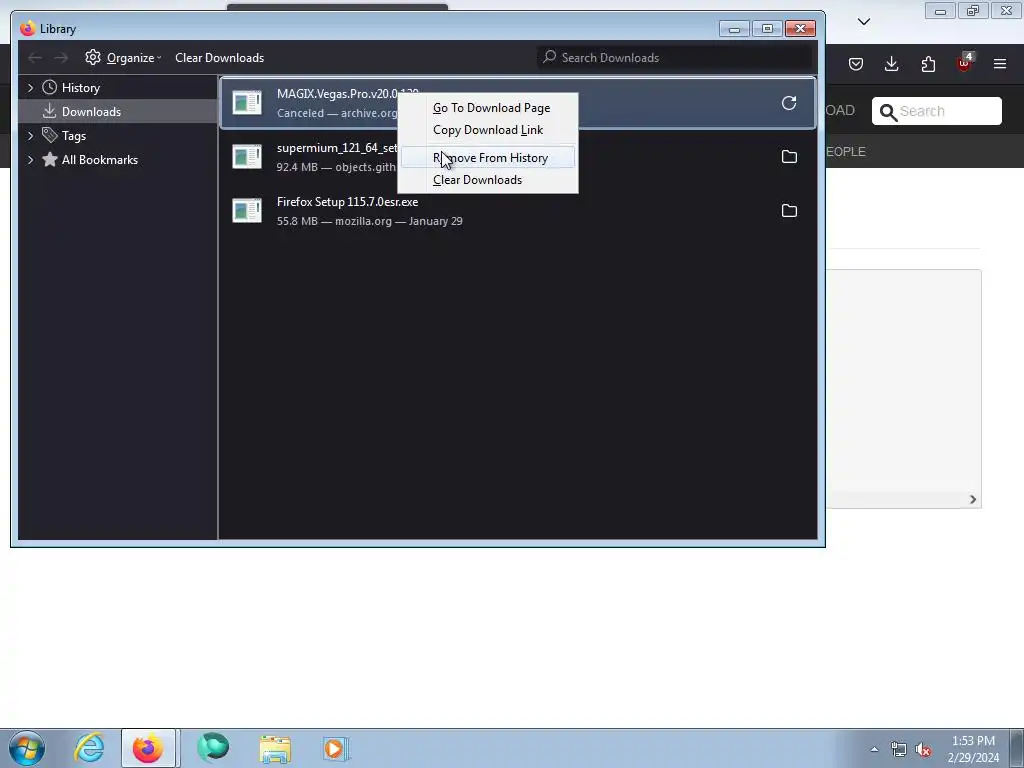Open the list all tabs chevron
Image resolution: width=1024 pixels, height=768 pixels.
(864, 22)
